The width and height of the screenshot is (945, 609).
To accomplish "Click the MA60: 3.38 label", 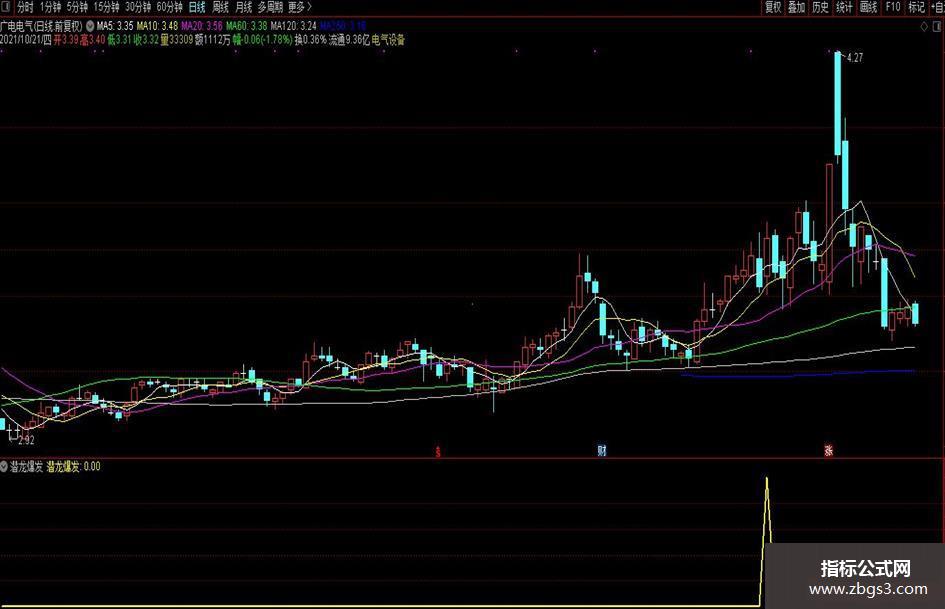I will pyautogui.click(x=246, y=26).
